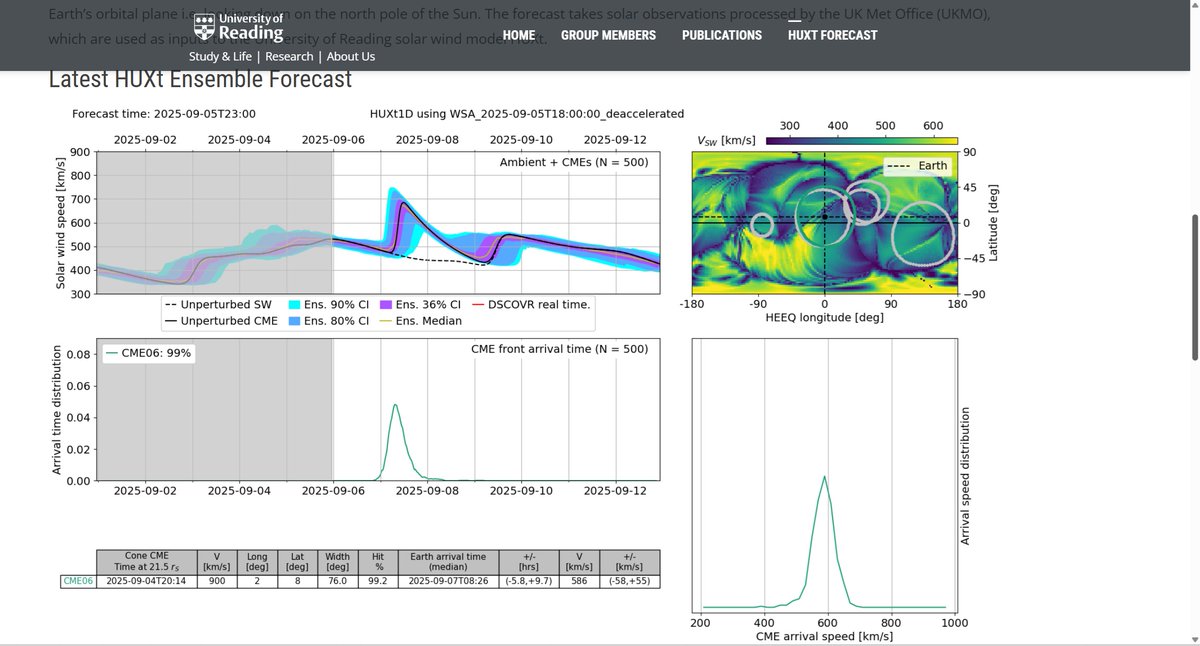Open the Study & Life link
This screenshot has height=646, width=1200.
click(220, 56)
